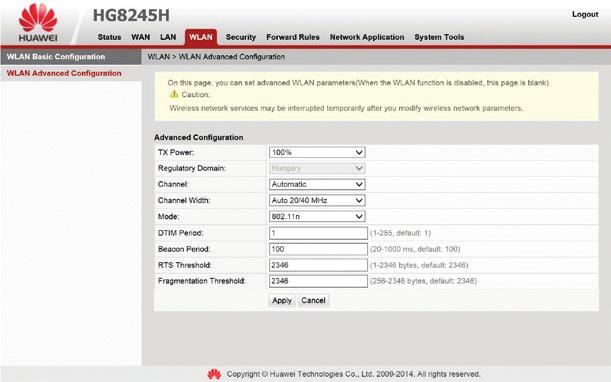Screen dimensions: 611x382
Task: Open the System Tools tab
Action: point(439,37)
